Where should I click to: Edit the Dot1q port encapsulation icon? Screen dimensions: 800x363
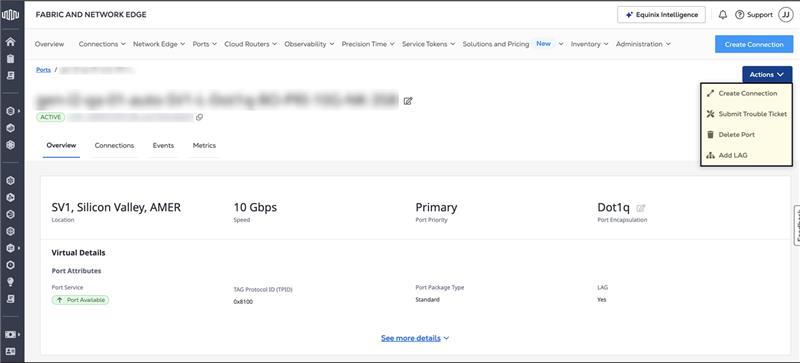[641, 208]
